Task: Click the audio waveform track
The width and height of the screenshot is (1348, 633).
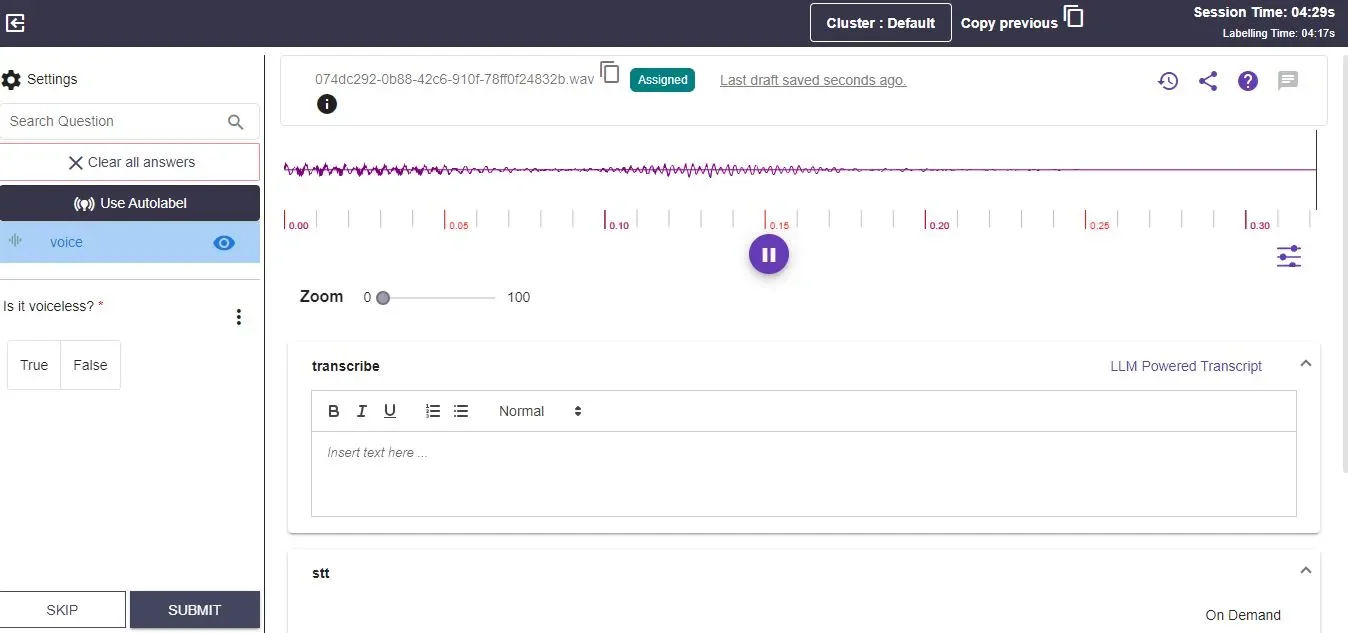Action: [800, 170]
